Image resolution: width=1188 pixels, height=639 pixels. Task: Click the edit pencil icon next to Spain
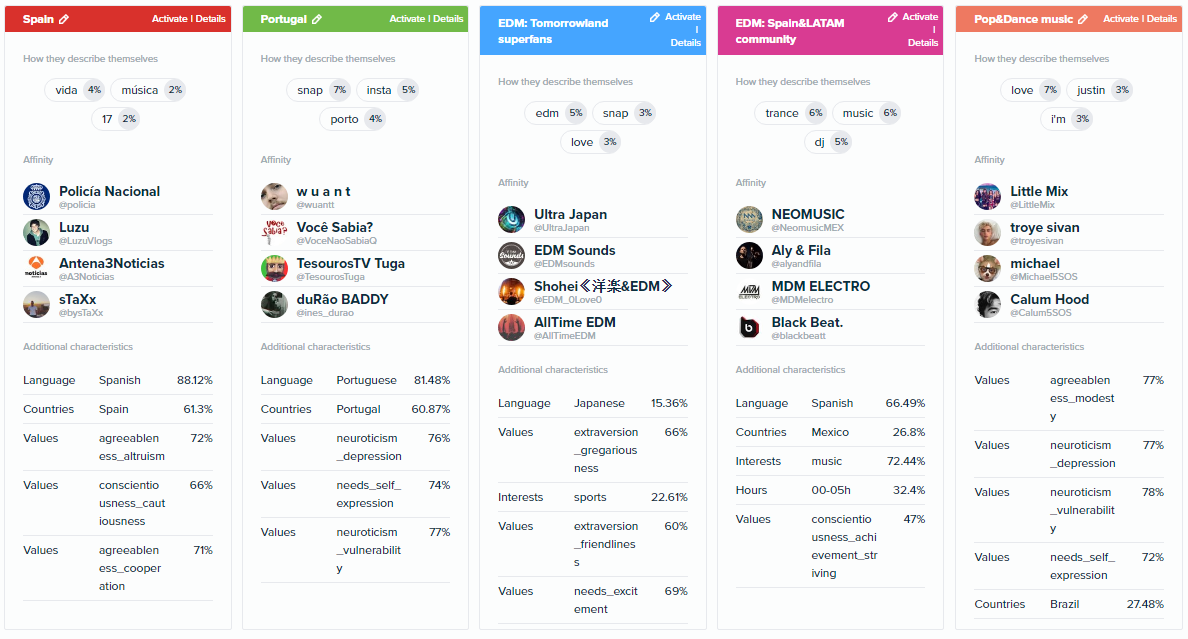(64, 19)
